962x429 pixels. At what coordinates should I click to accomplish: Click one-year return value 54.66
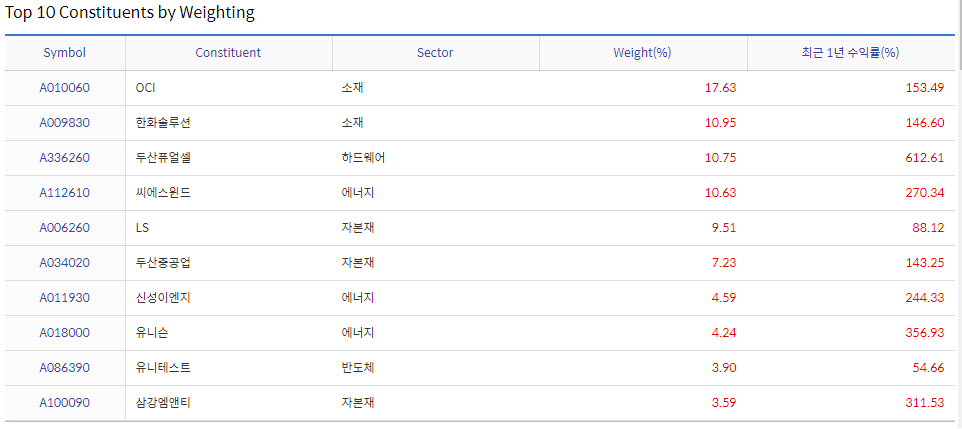point(928,368)
